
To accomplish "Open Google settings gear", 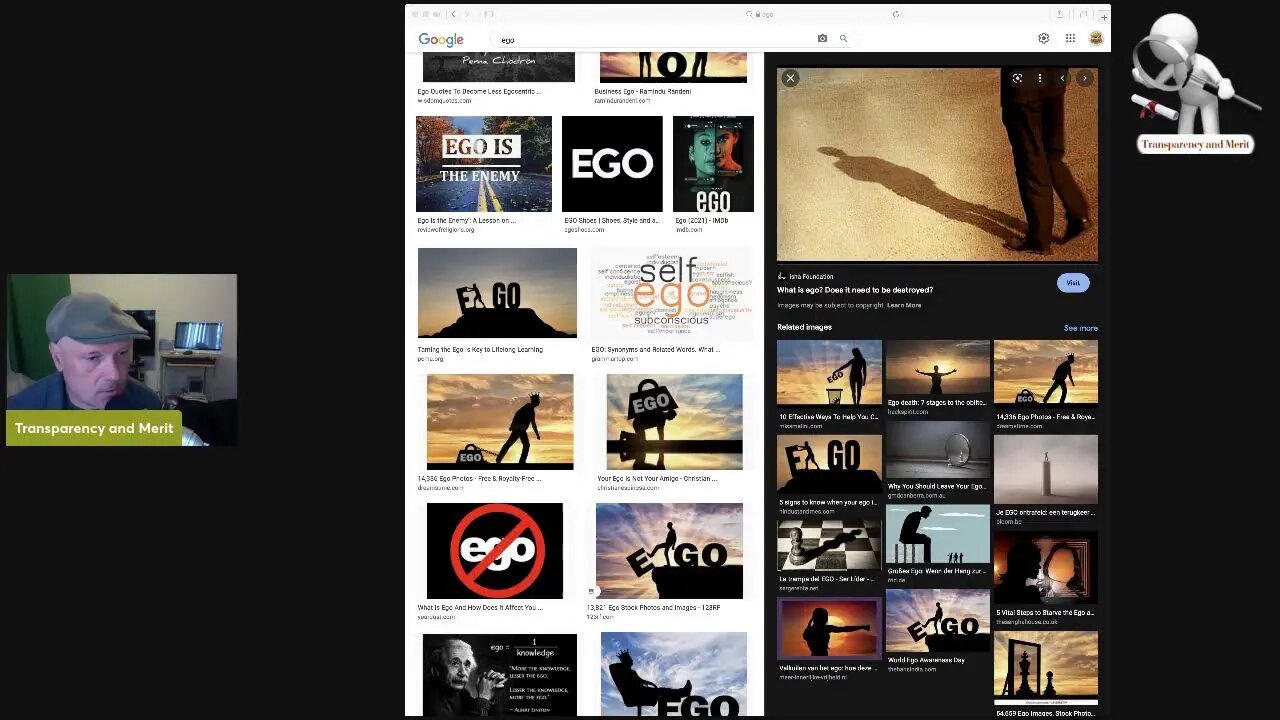I will pyautogui.click(x=1043, y=39).
